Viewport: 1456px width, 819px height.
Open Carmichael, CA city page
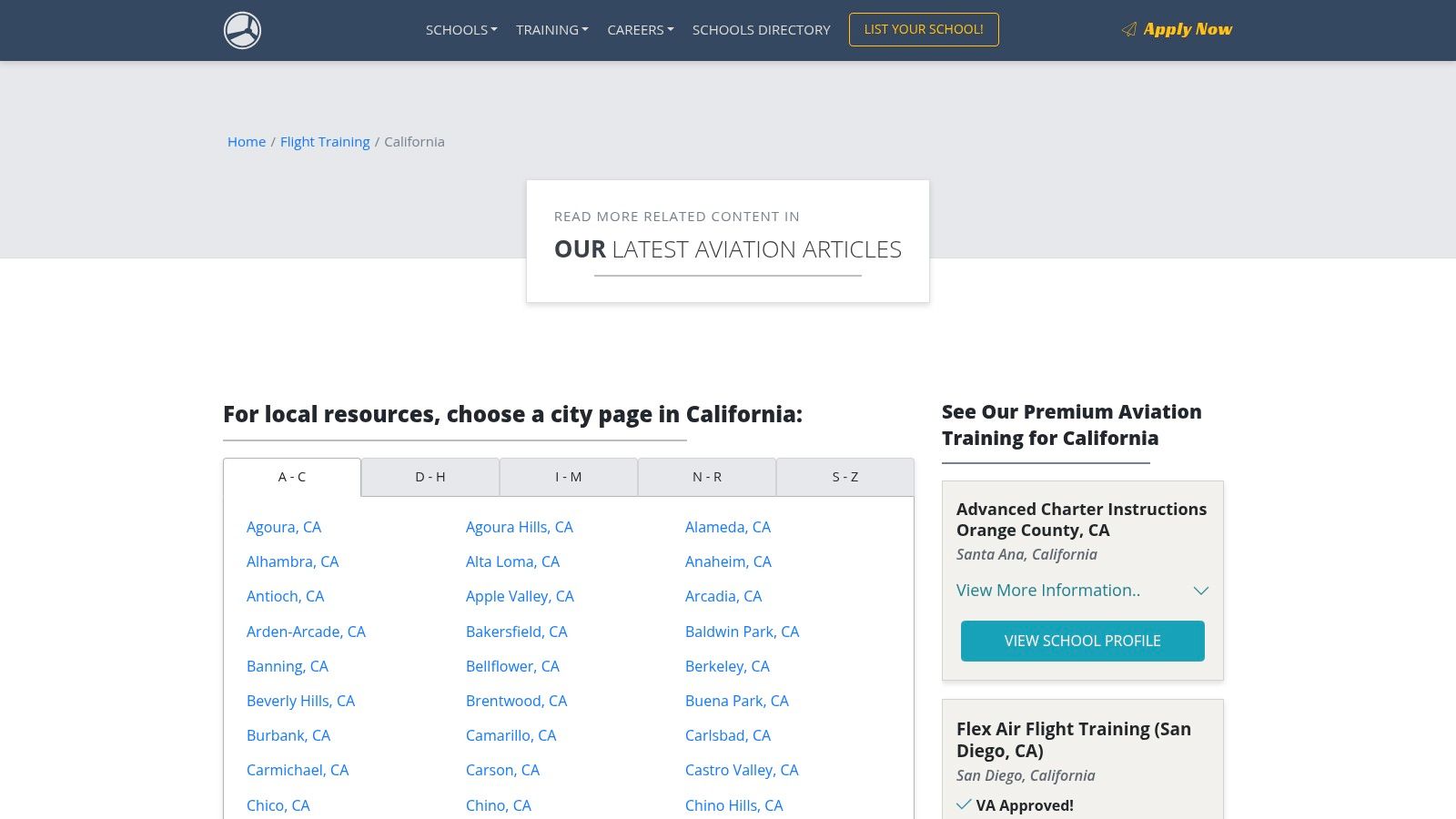[298, 770]
